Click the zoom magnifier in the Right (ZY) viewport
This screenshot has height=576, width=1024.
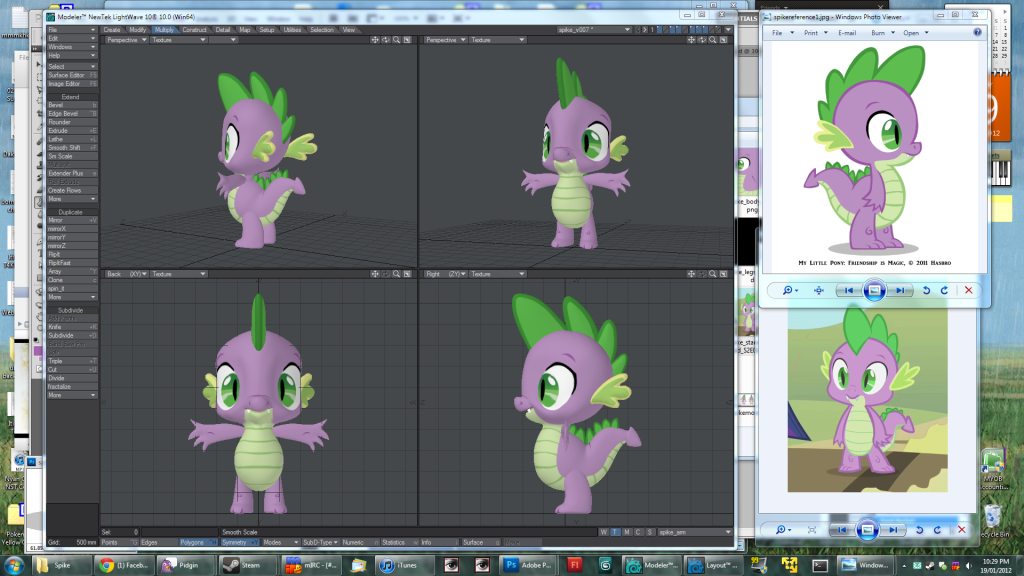712,274
